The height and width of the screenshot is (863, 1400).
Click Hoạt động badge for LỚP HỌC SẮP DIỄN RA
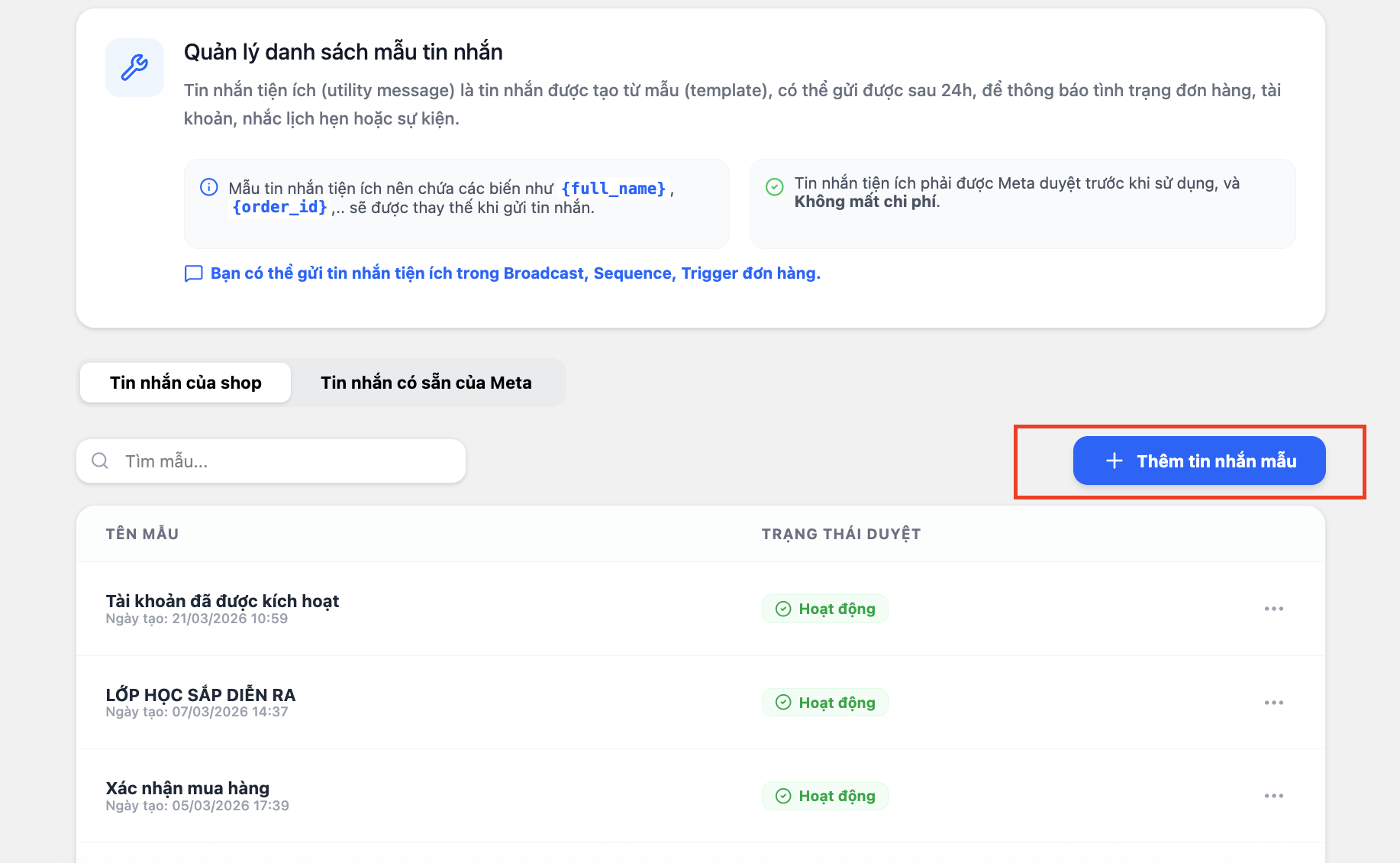(x=825, y=703)
